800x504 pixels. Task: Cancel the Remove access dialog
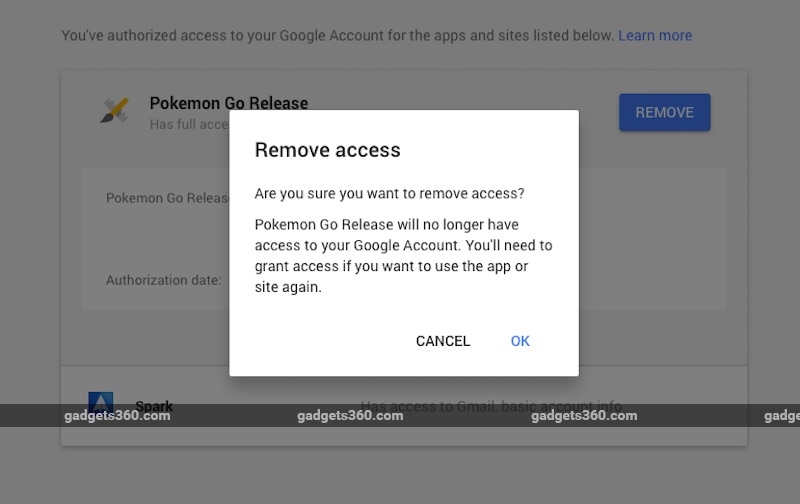pos(443,341)
